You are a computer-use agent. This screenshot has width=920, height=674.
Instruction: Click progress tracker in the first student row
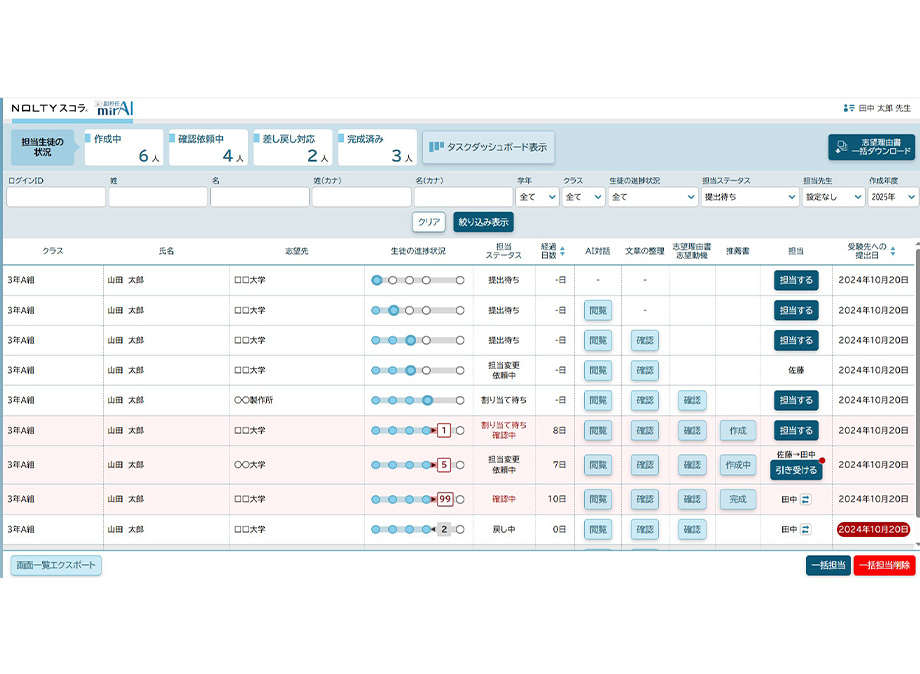tap(417, 280)
